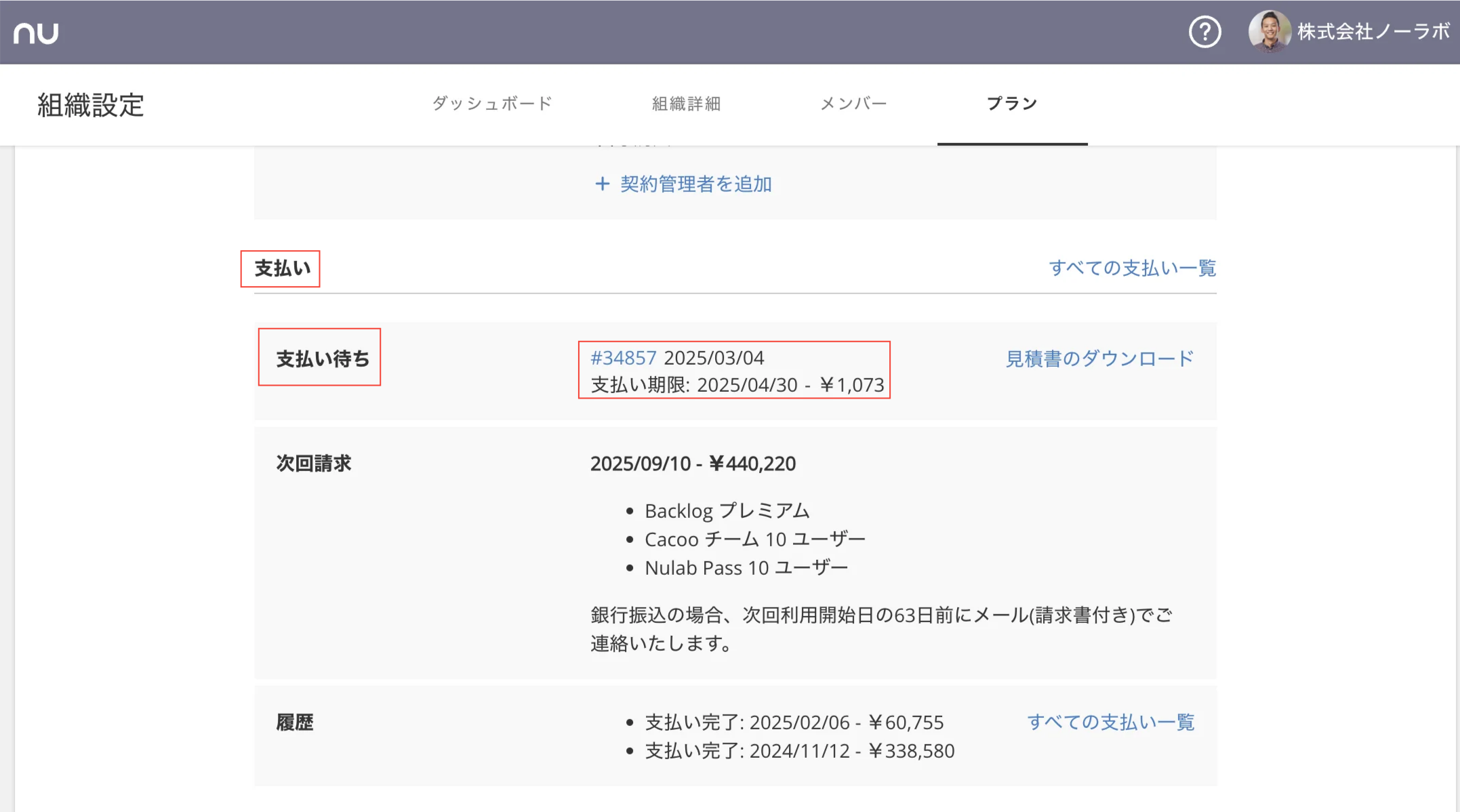Open the 株式会社ヌーラボ account menu
This screenshot has width=1460, height=812.
(x=1373, y=31)
